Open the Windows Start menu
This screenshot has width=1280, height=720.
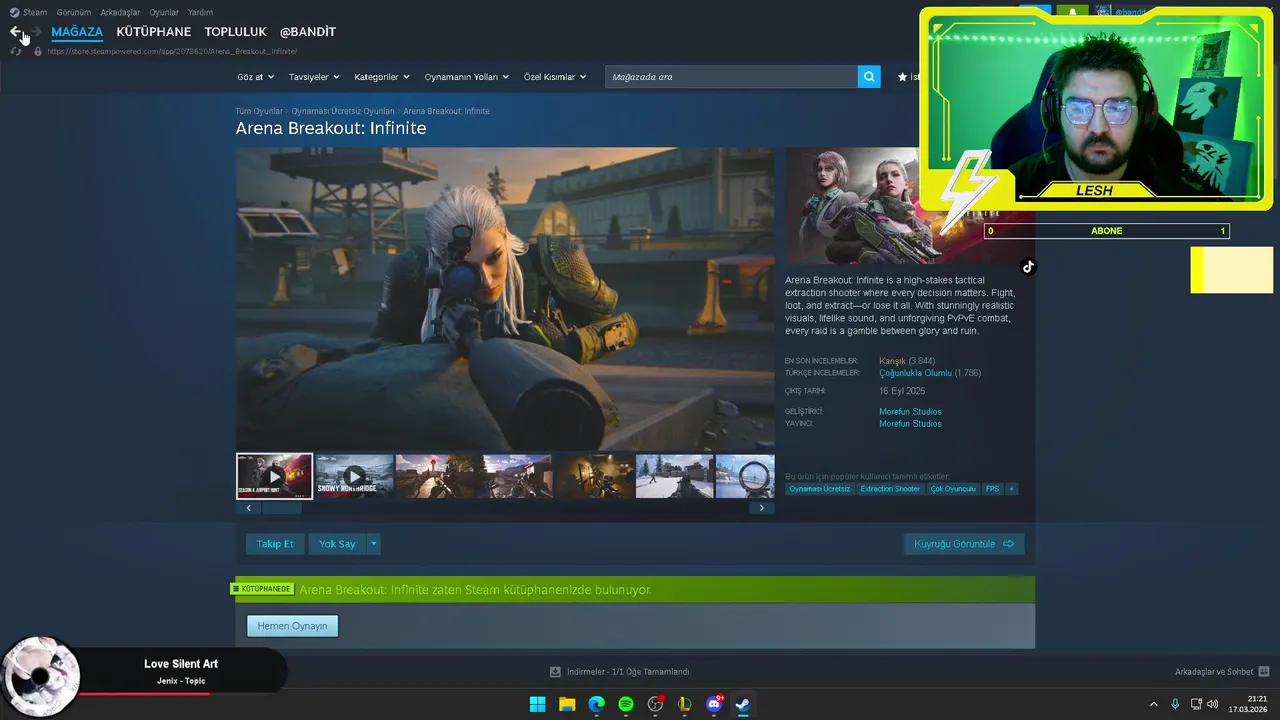pyautogui.click(x=537, y=704)
